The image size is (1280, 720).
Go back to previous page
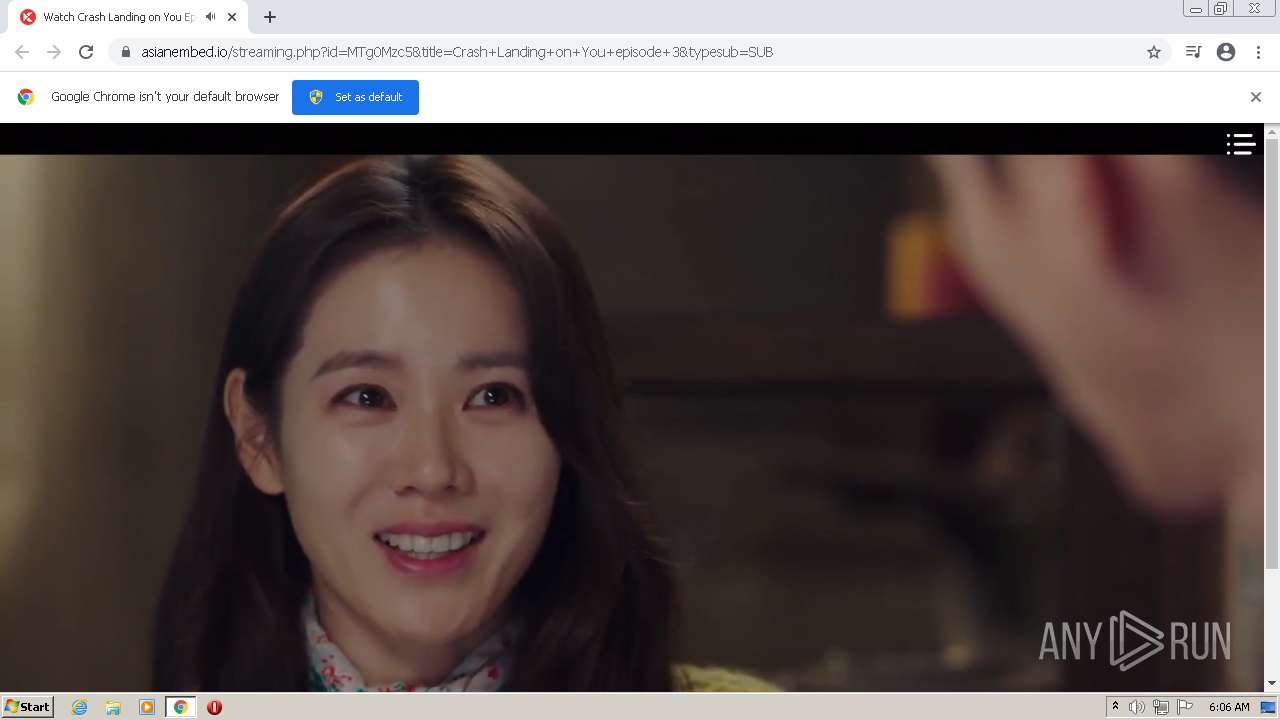click(22, 52)
